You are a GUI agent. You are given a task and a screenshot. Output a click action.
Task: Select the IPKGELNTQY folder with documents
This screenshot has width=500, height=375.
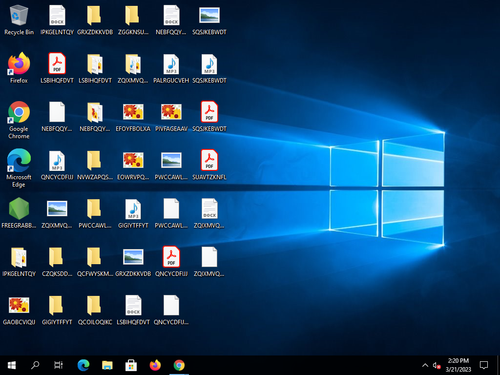click(19, 261)
